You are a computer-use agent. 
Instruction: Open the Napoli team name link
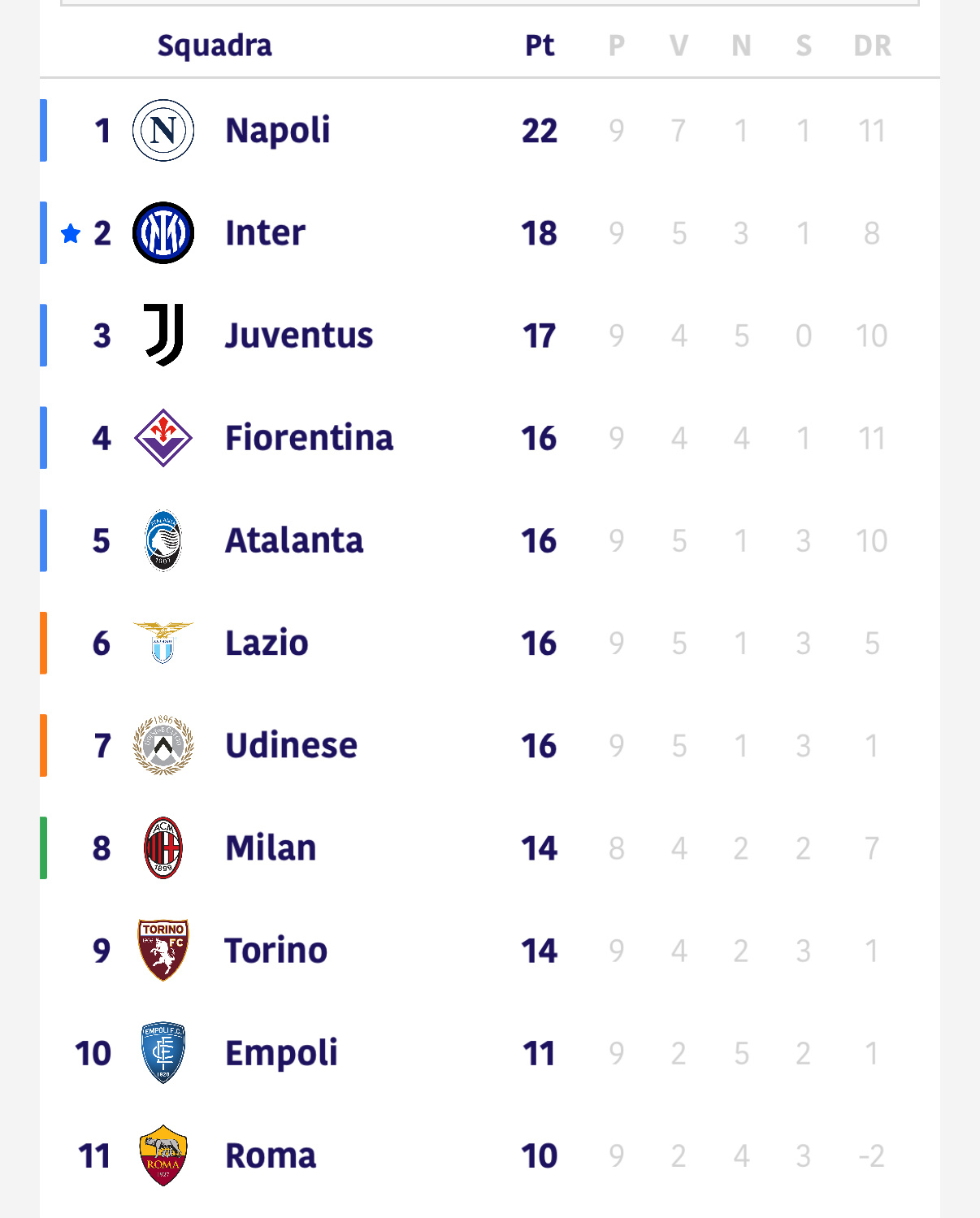coord(278,130)
